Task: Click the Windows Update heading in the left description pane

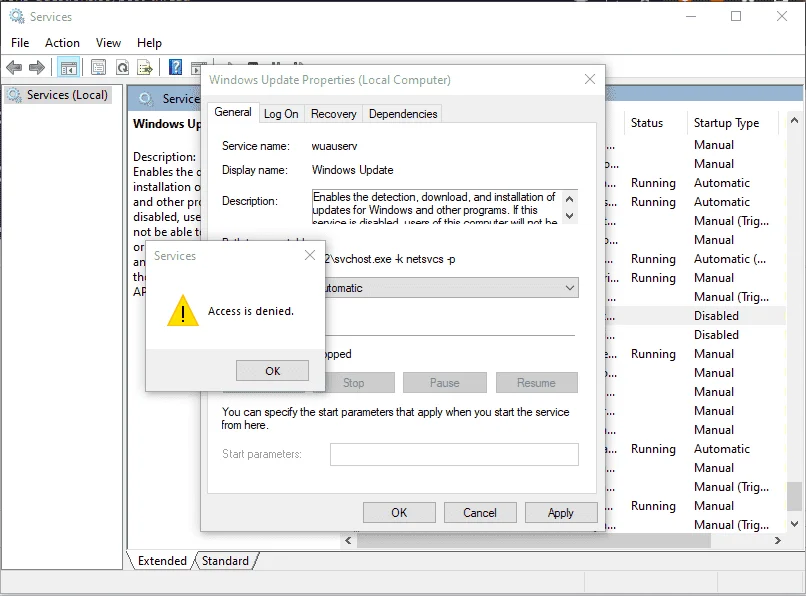Action: [167, 124]
